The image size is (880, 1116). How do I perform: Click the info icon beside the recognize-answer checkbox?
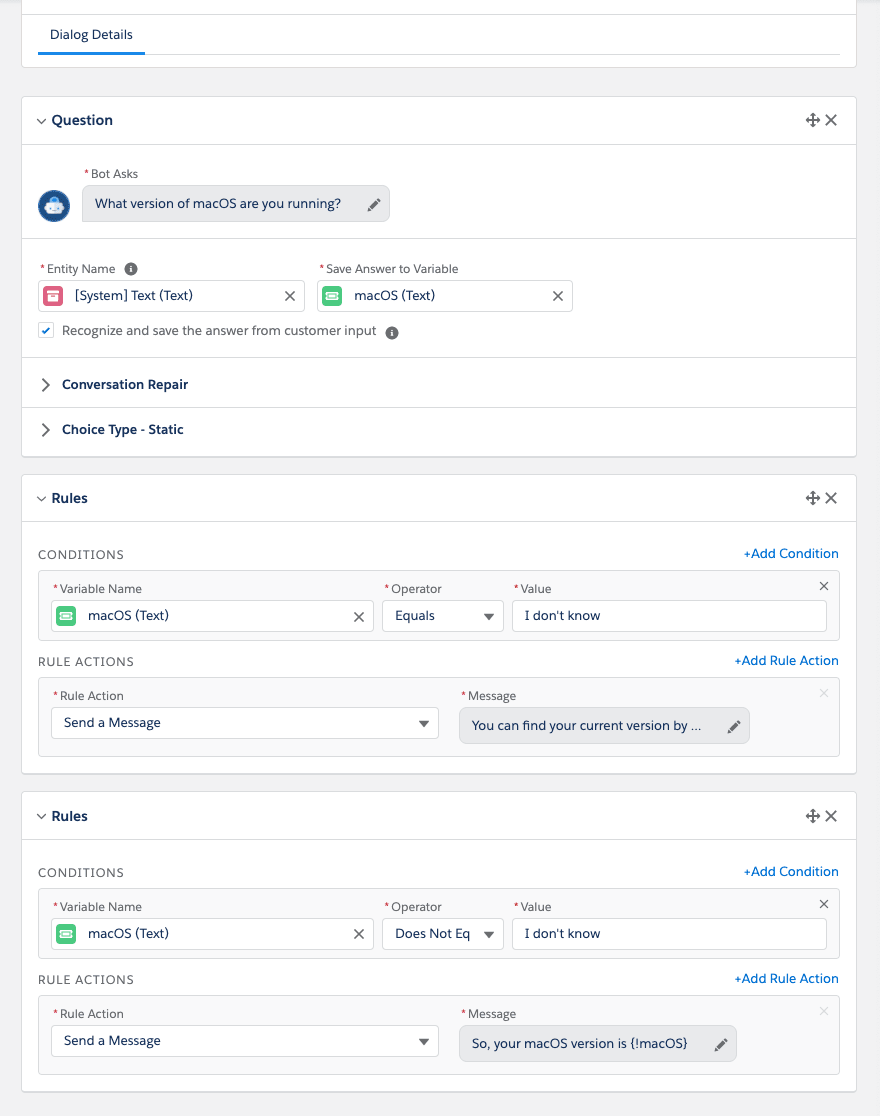392,332
